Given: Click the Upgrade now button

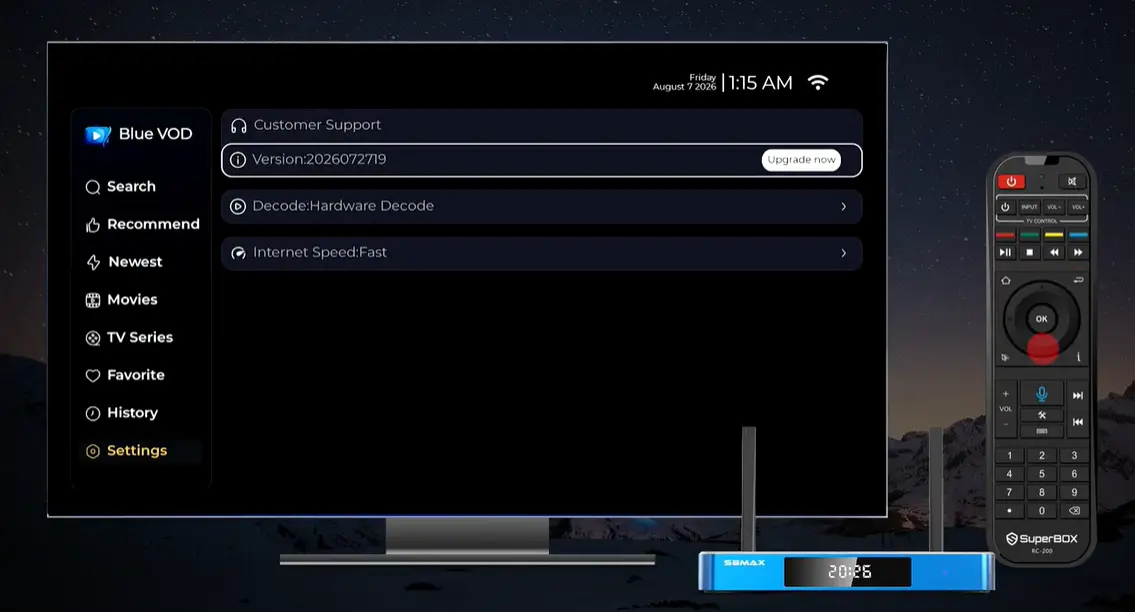Looking at the screenshot, I should pos(801,160).
